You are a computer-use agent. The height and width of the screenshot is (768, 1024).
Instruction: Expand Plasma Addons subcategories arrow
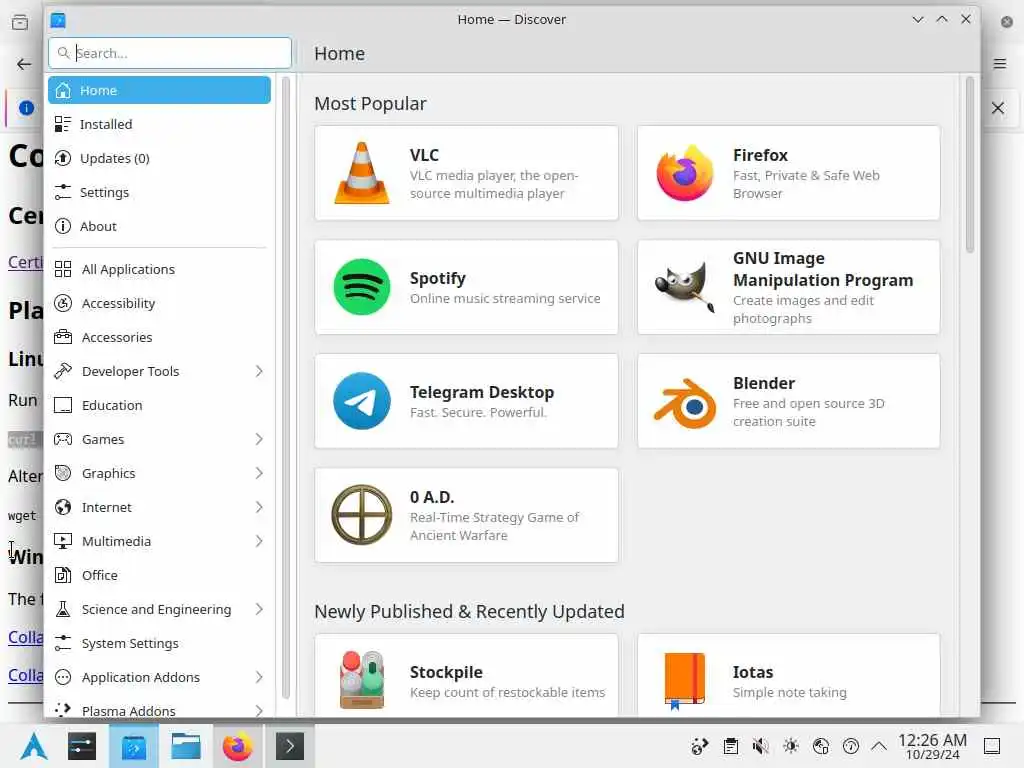(x=259, y=711)
